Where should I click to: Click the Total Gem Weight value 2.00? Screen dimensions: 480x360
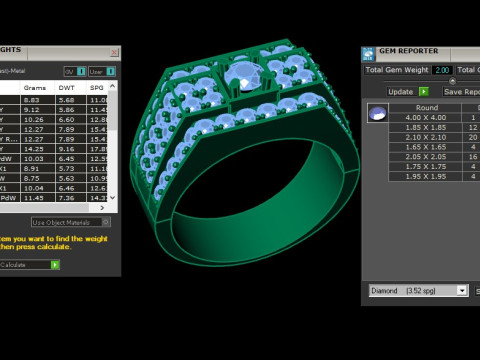(x=442, y=70)
